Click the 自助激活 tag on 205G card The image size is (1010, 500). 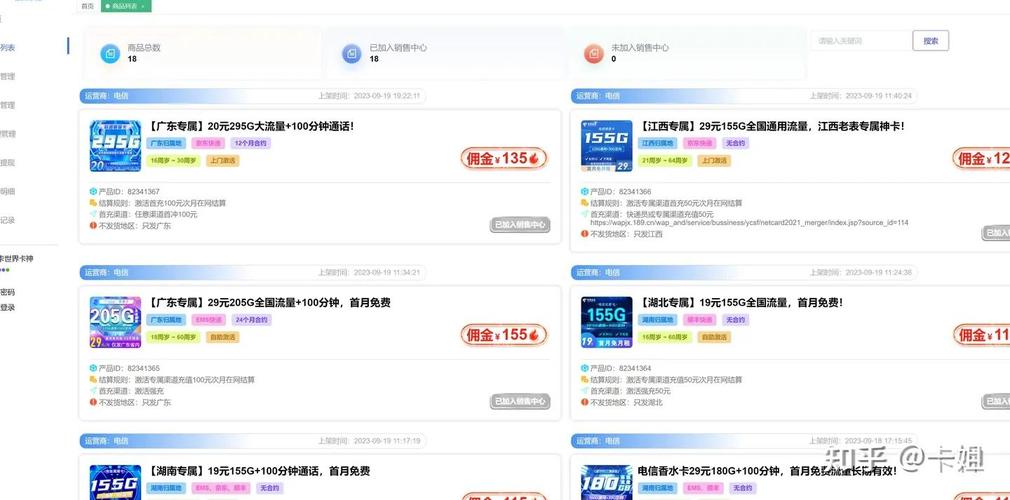click(x=223, y=337)
